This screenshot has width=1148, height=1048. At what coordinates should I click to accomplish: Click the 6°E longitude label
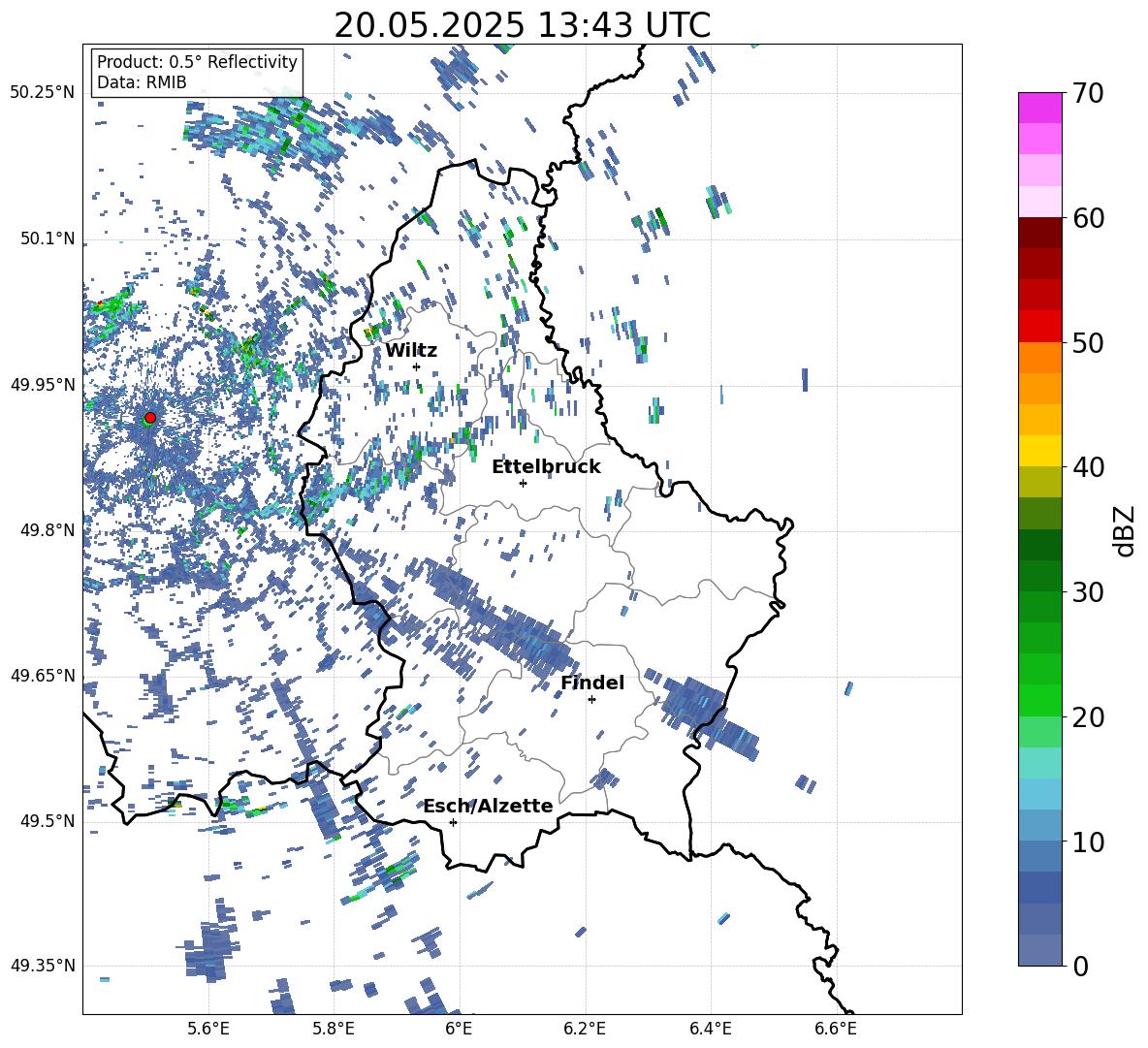[459, 1029]
